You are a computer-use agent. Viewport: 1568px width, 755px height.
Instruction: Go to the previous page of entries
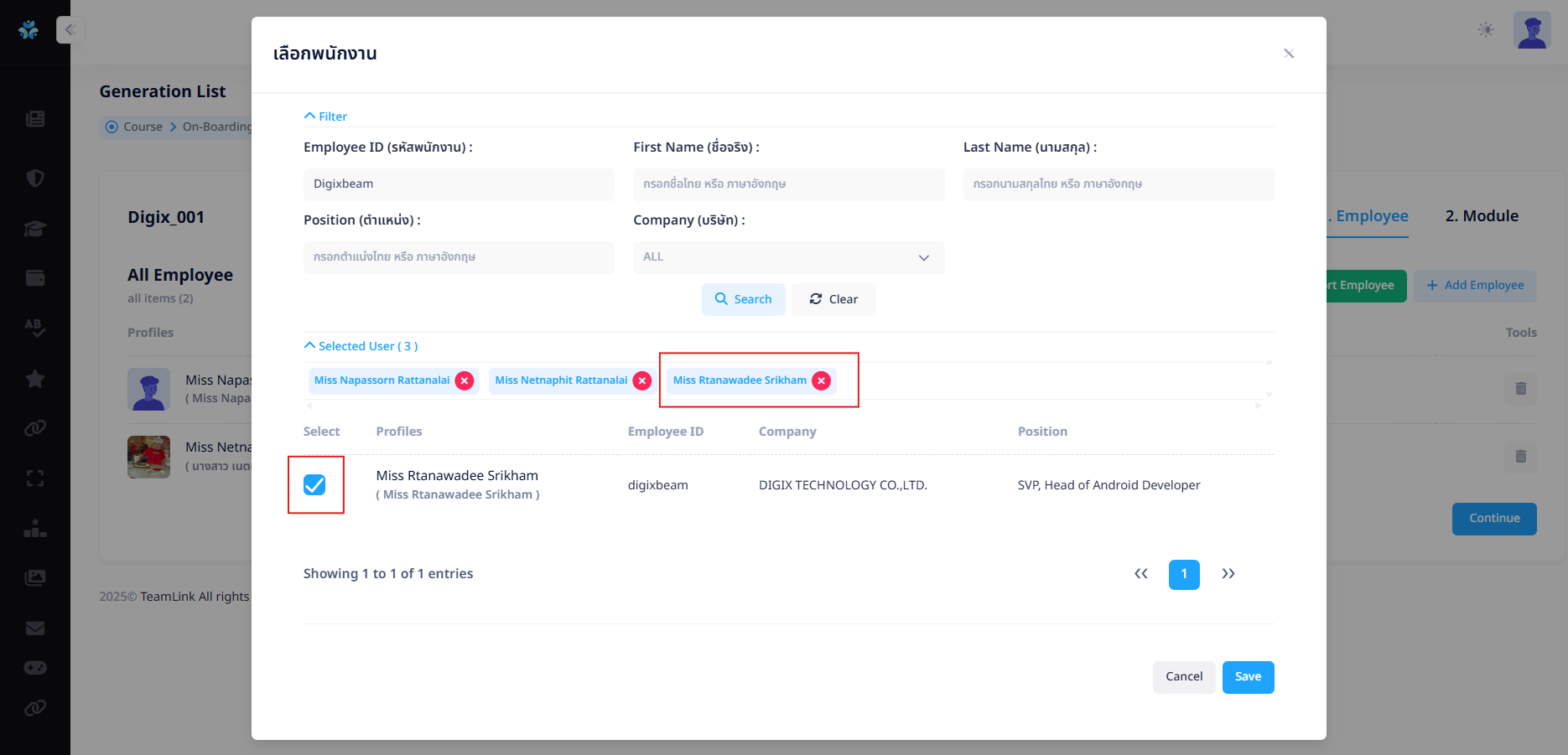(x=1140, y=574)
